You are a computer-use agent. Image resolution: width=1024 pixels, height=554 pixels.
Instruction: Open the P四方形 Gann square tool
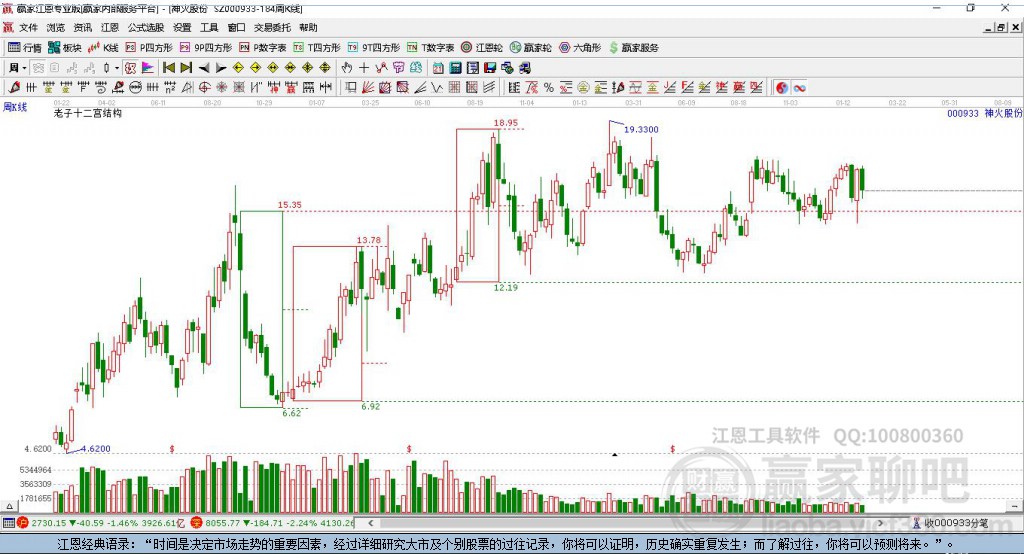(149, 48)
